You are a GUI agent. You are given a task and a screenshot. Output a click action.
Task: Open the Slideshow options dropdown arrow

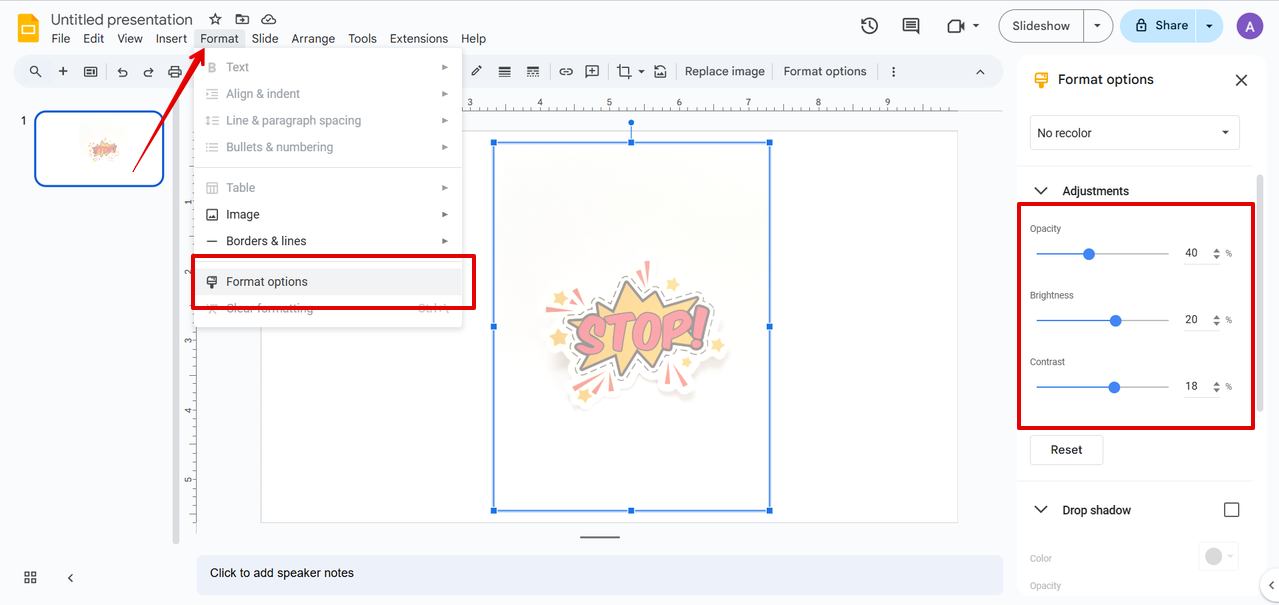point(1098,26)
